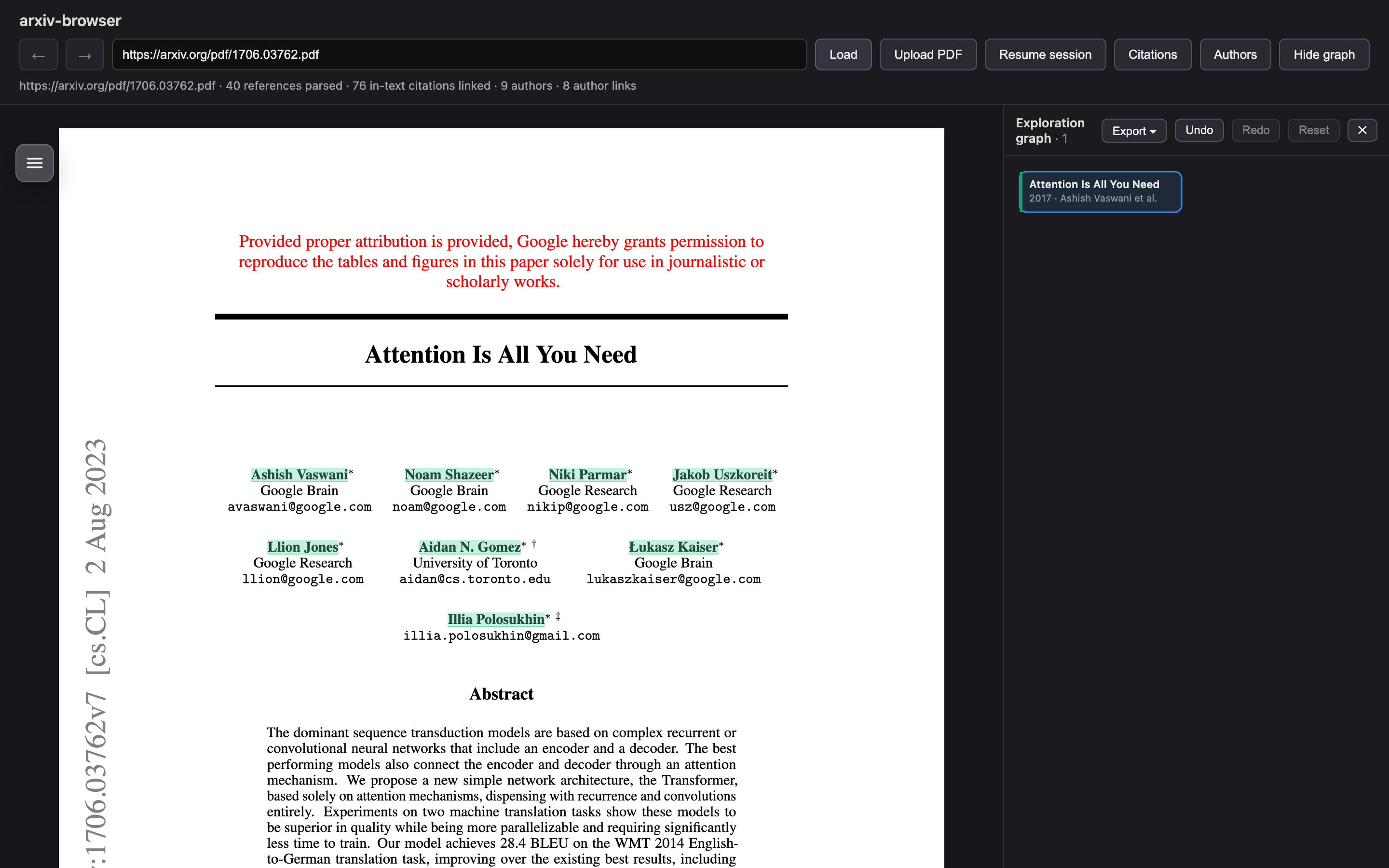Close the exploration graph panel
Image resolution: width=1389 pixels, height=868 pixels.
click(1362, 130)
